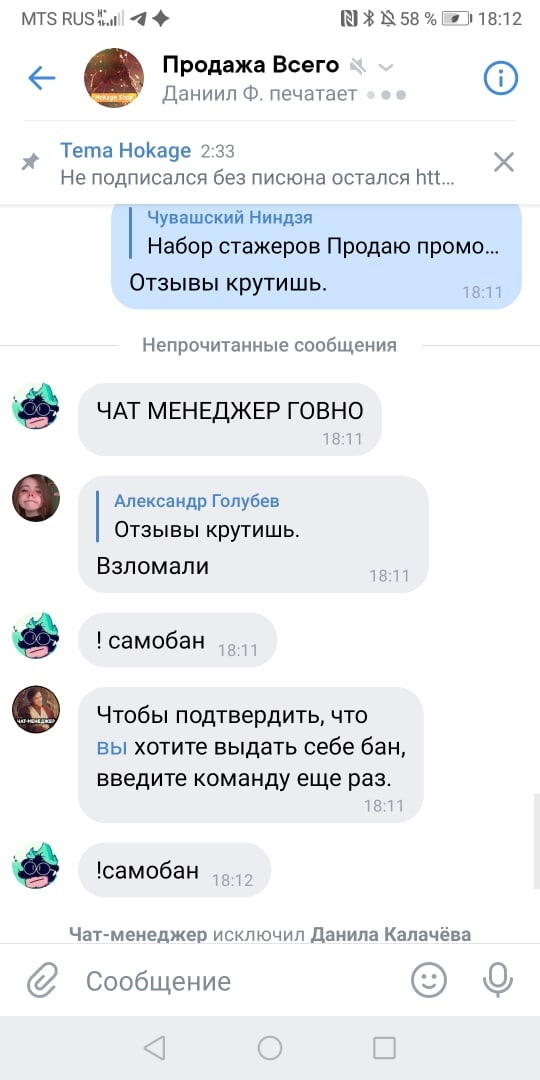
Task: Tap the pin icon beside pinned message
Action: pyautogui.click(x=30, y=163)
